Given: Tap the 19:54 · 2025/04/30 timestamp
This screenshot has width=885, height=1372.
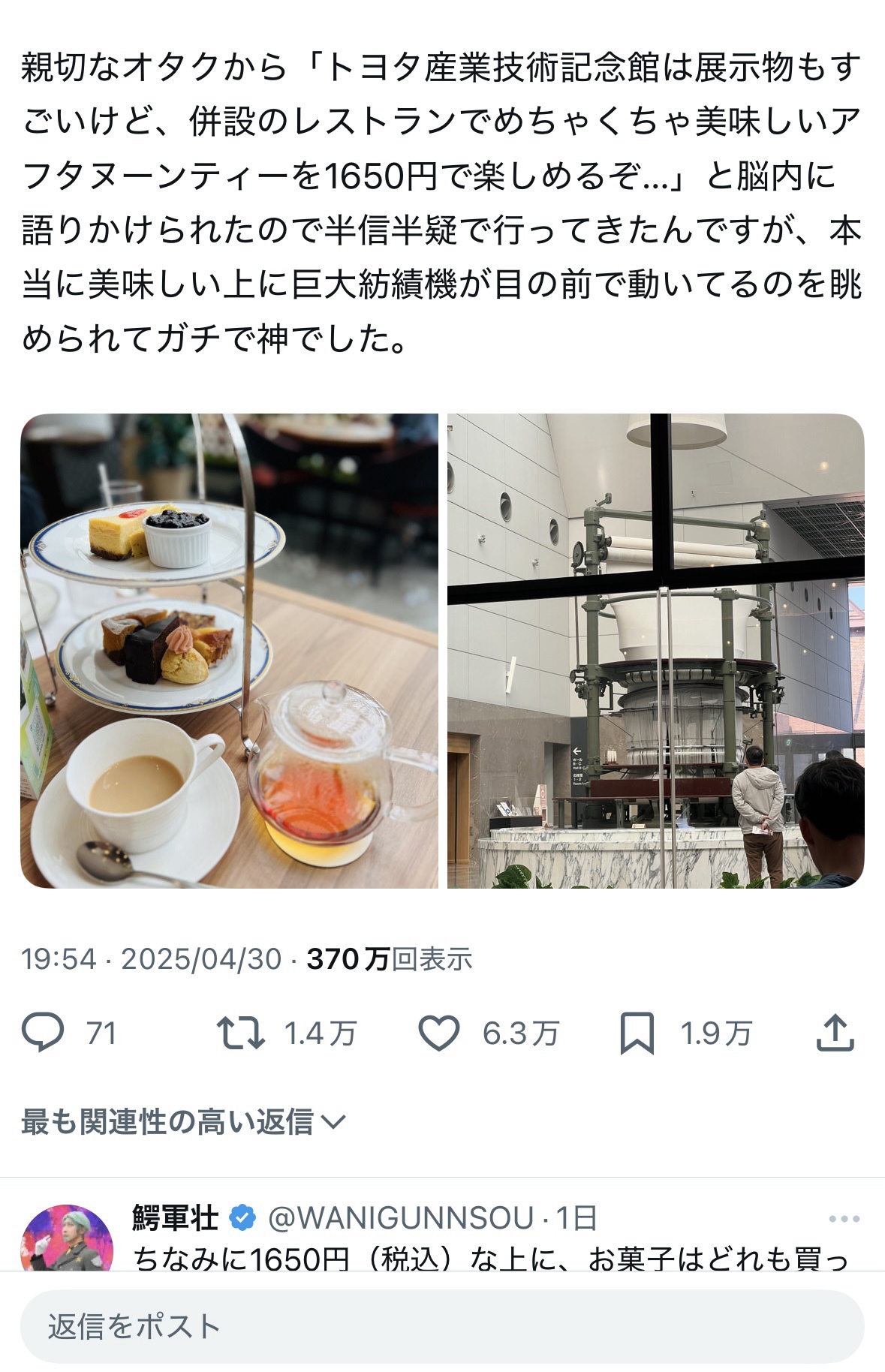Looking at the screenshot, I should click(151, 959).
